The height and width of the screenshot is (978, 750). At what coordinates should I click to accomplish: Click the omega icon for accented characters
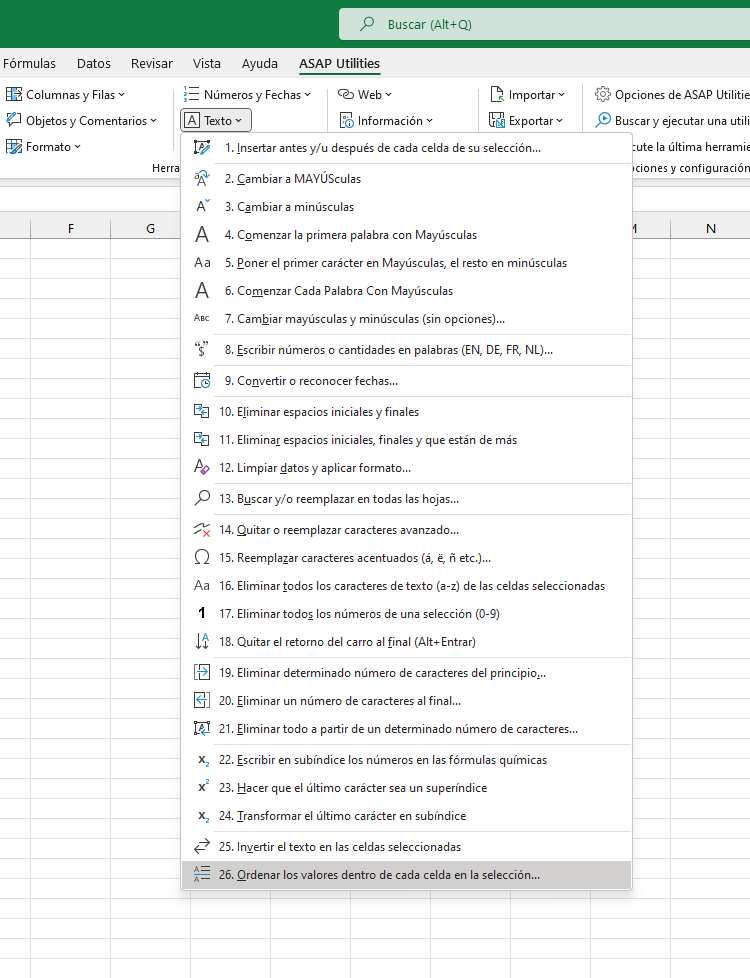(x=202, y=558)
